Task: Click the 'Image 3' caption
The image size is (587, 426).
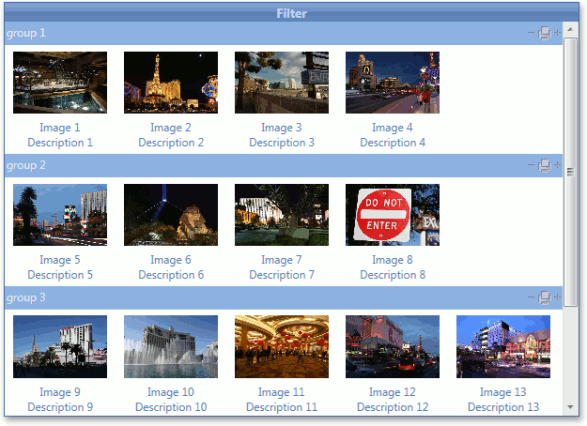Action: pos(282,128)
